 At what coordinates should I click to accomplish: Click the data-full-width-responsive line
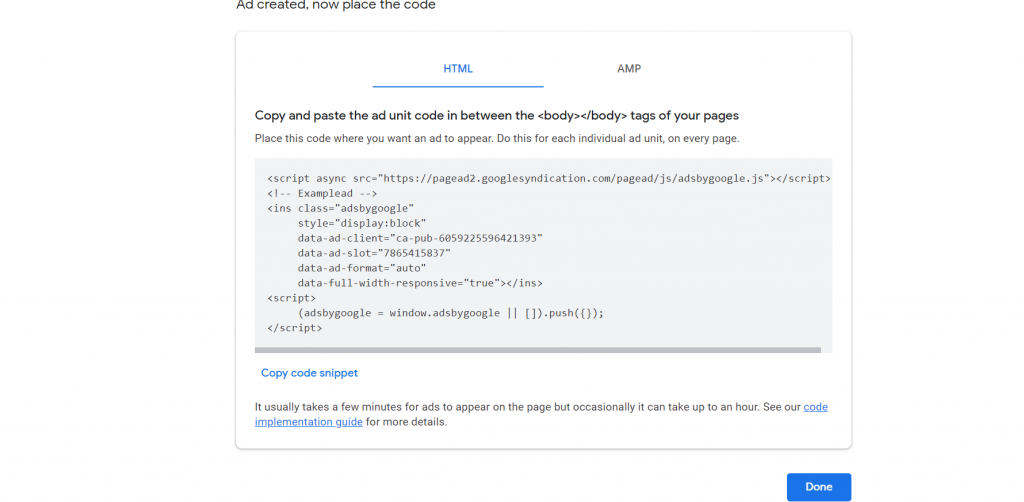(x=421, y=283)
